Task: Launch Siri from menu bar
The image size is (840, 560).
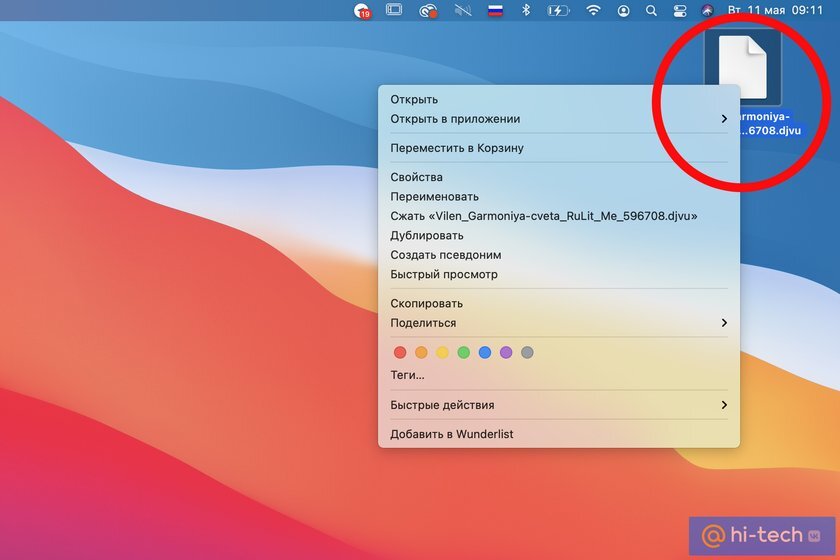Action: 707,10
